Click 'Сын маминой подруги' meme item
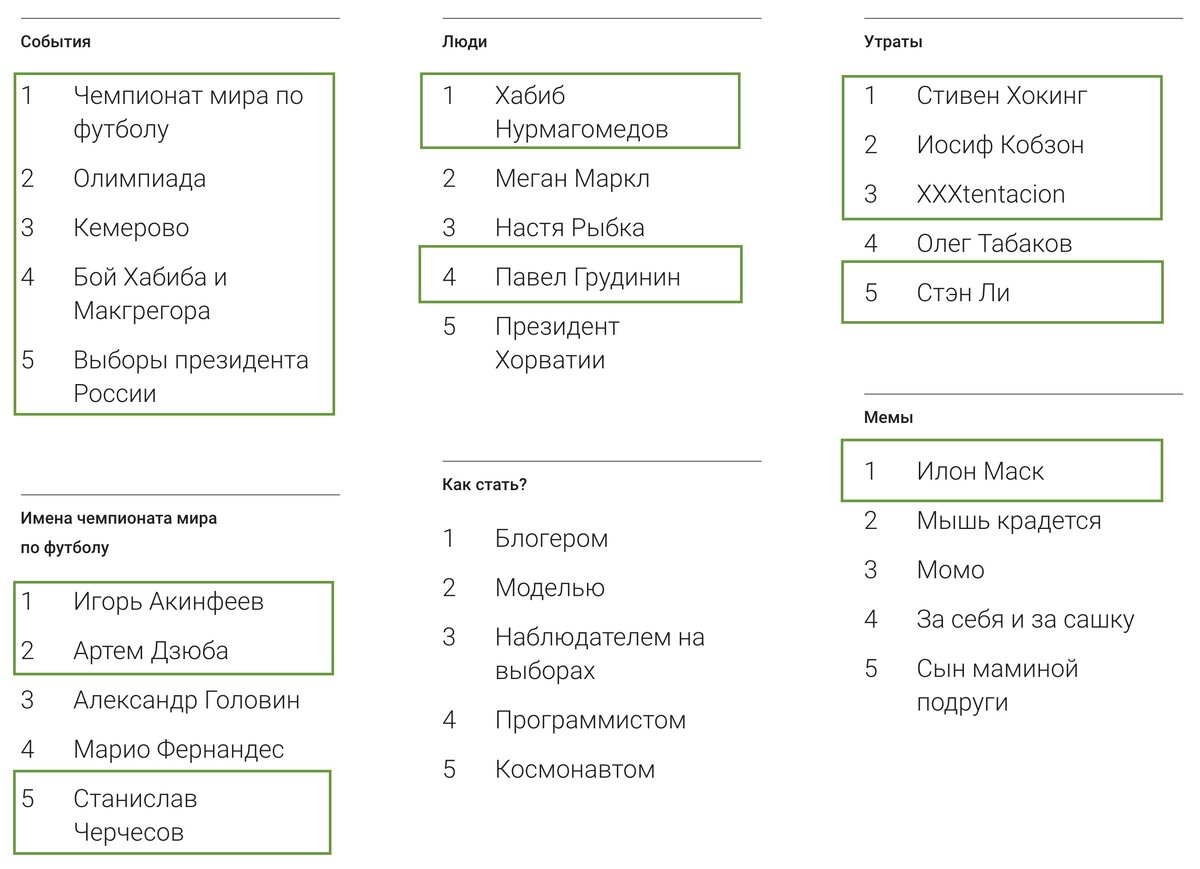This screenshot has height=869, width=1200. pyautogui.click(x=997, y=685)
